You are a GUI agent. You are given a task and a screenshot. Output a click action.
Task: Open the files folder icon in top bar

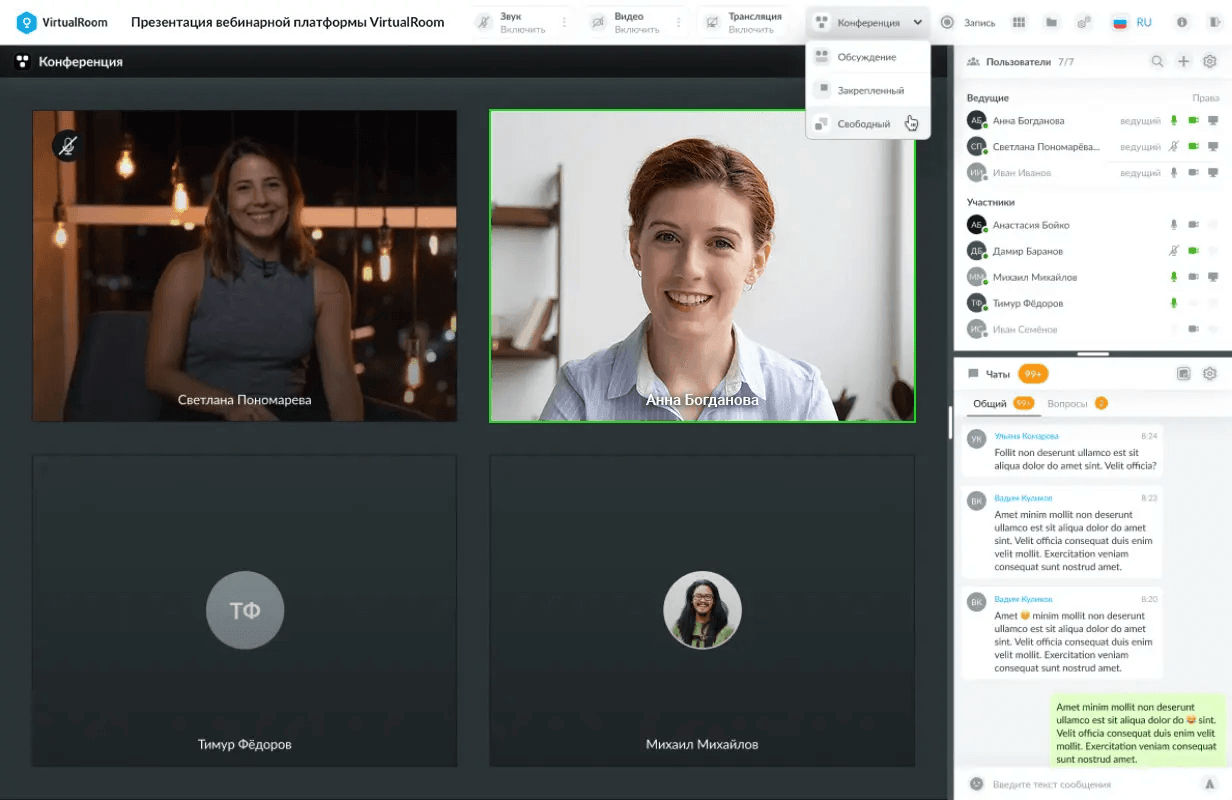(1051, 22)
